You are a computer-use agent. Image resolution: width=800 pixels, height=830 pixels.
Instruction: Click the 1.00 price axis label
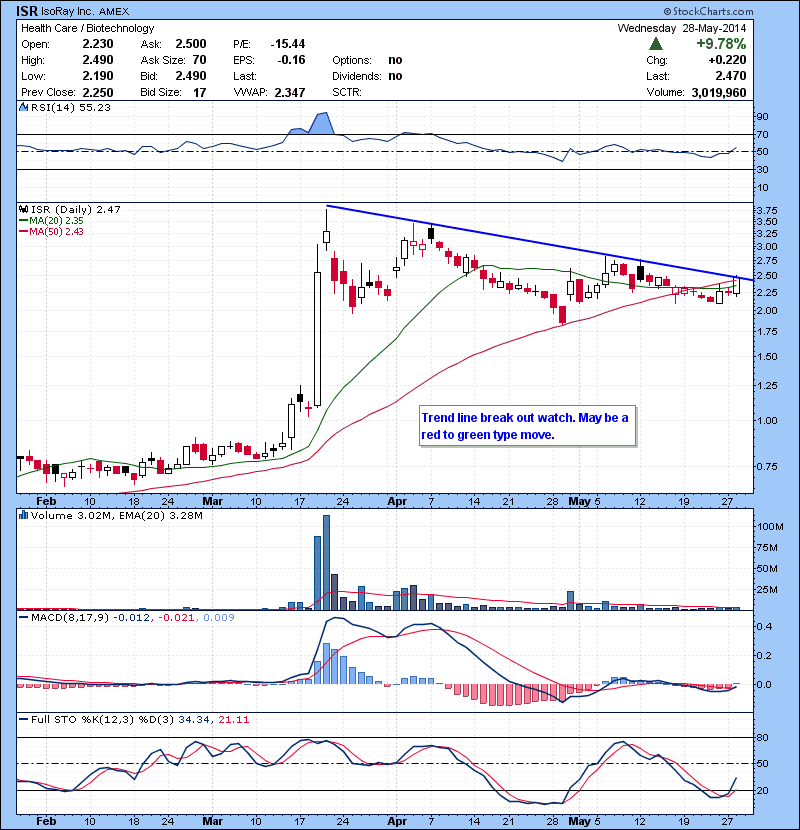pyautogui.click(x=767, y=421)
